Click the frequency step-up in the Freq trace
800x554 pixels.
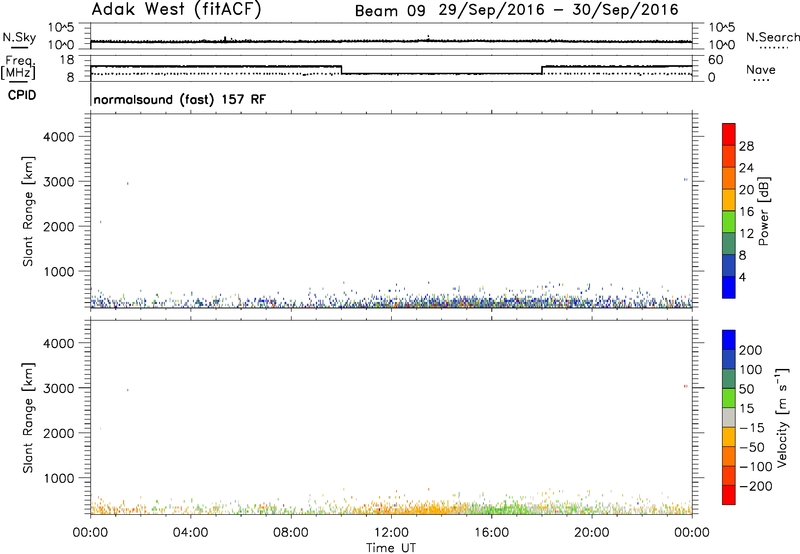coord(542,70)
